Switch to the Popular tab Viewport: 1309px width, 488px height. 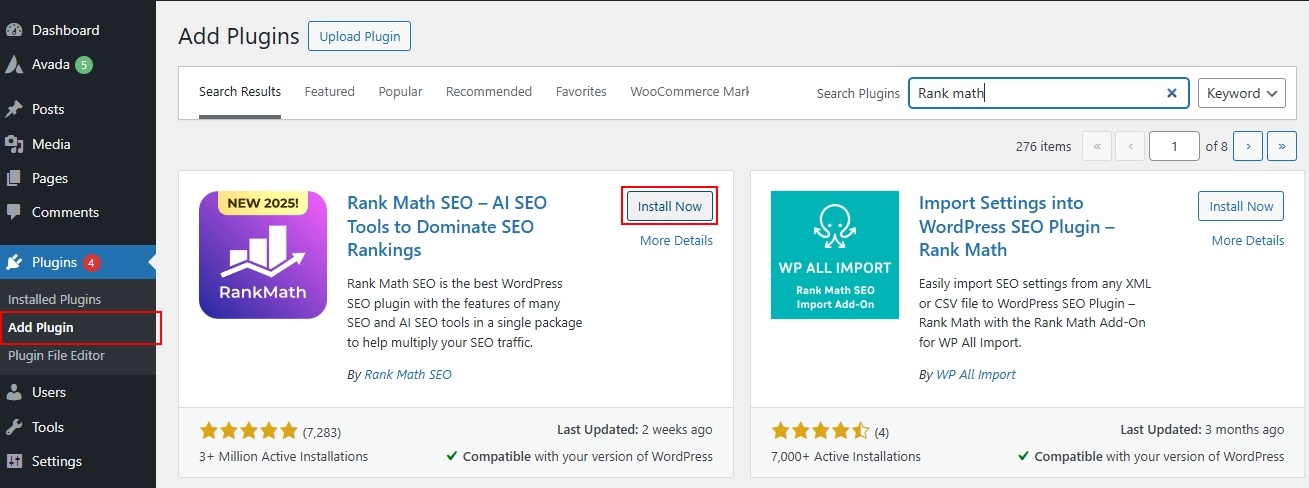pyautogui.click(x=400, y=91)
